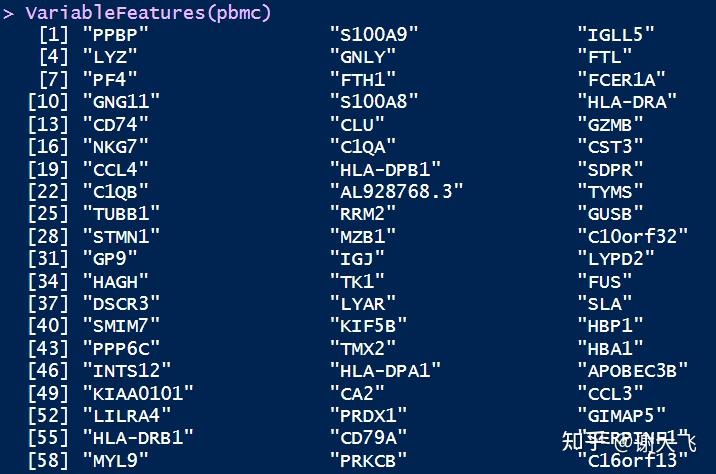This screenshot has width=716, height=474.
Task: Click the VariableFeatures(pbmc) command text
Action: [x=148, y=13]
